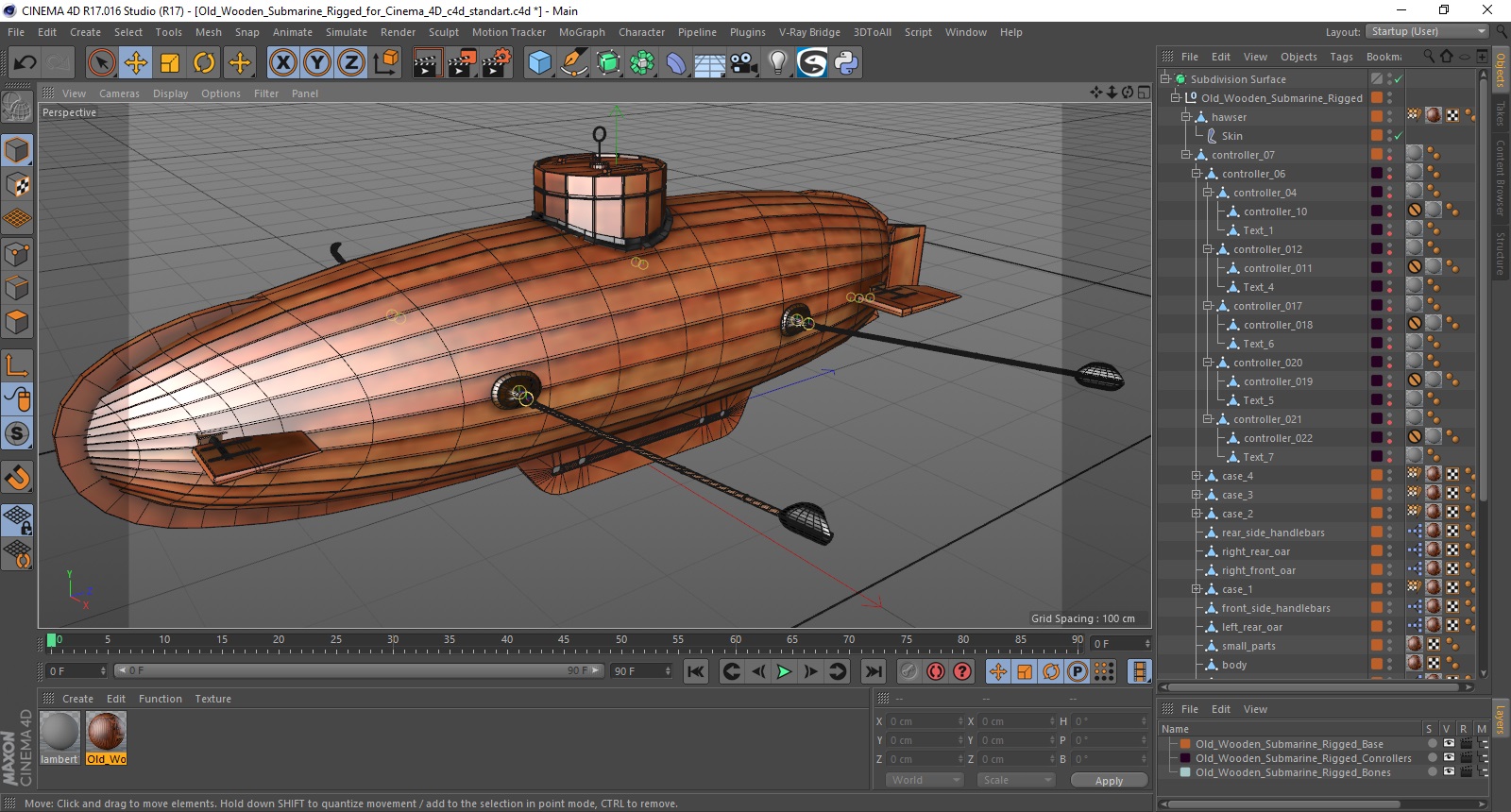
Task: Expand case_3 object
Action: point(1197,495)
